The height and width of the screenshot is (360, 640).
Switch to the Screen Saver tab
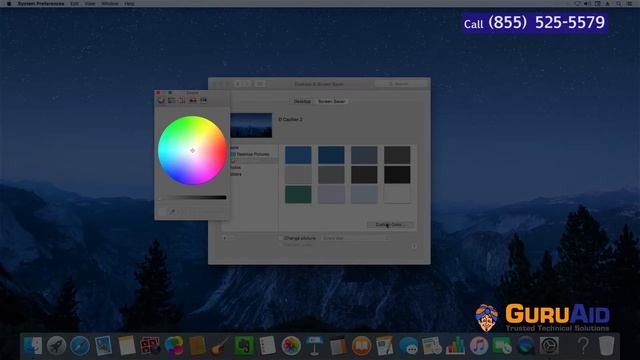[x=331, y=101]
